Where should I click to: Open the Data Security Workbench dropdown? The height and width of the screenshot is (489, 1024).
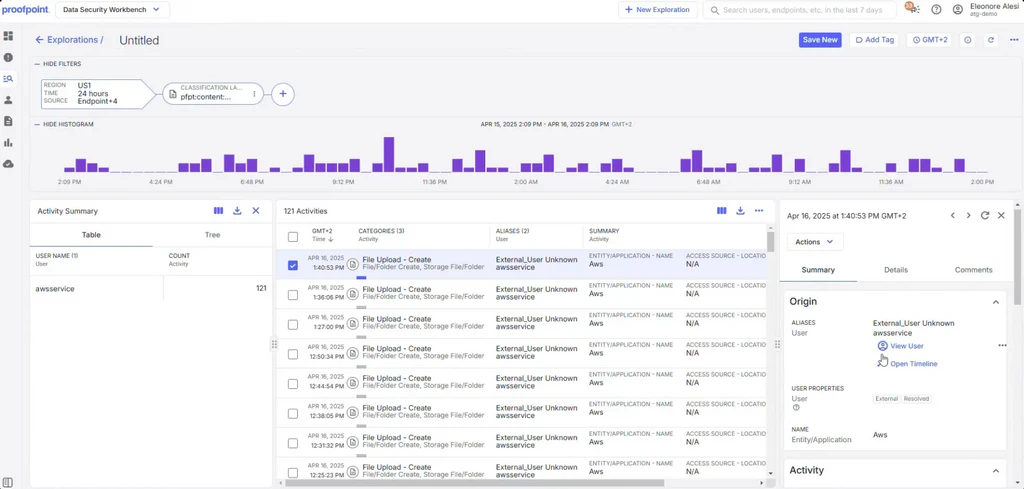coord(112,10)
